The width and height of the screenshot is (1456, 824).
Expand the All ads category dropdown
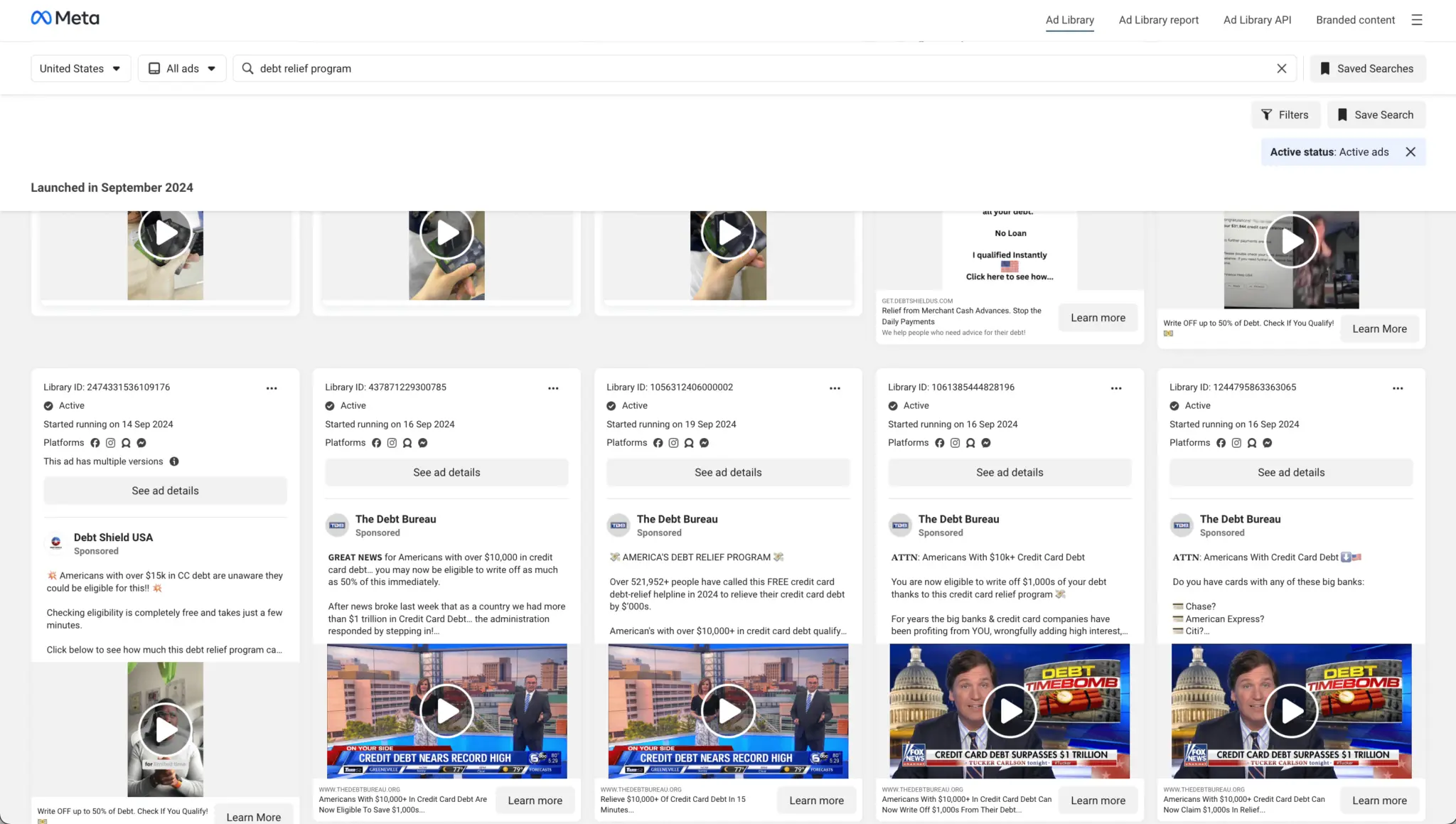182,68
